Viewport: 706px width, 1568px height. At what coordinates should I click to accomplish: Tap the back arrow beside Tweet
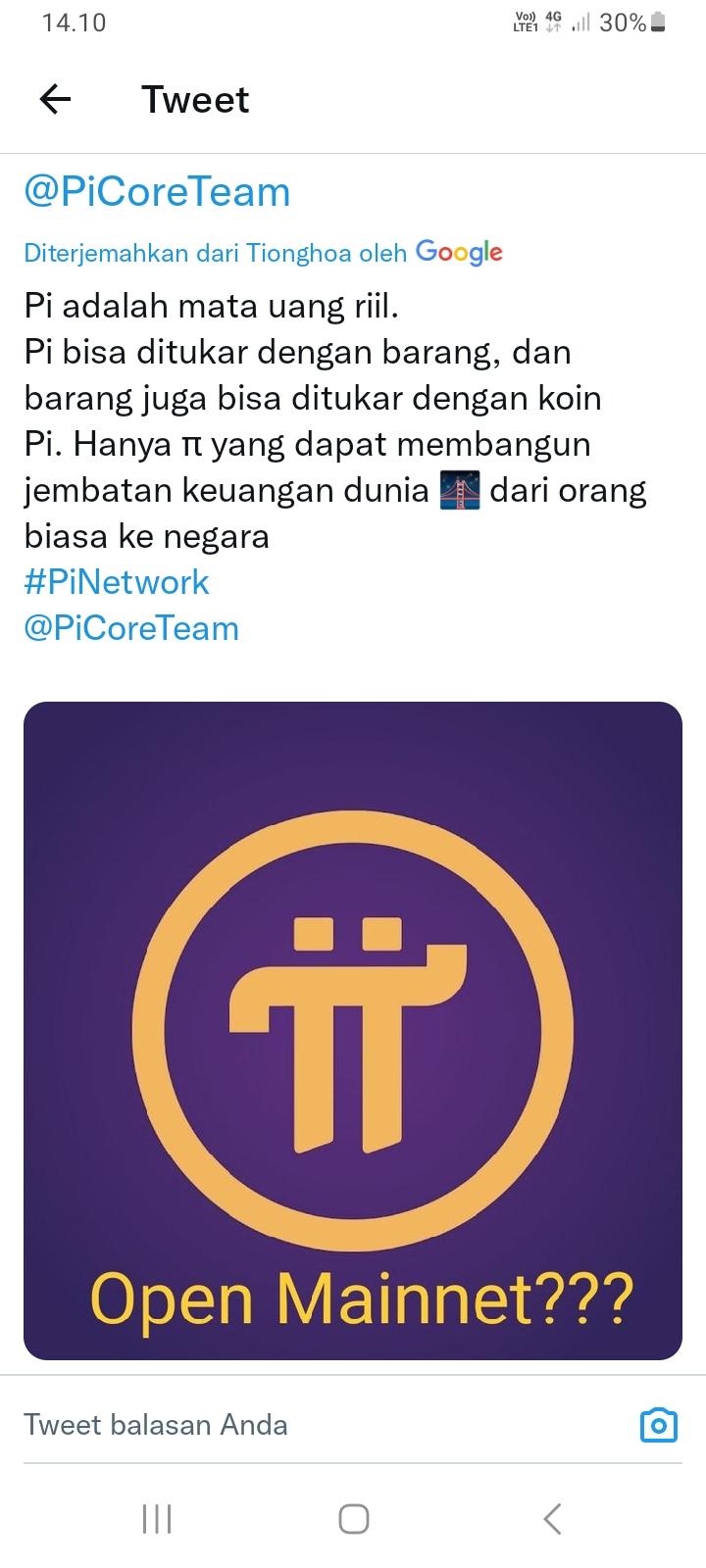[55, 99]
